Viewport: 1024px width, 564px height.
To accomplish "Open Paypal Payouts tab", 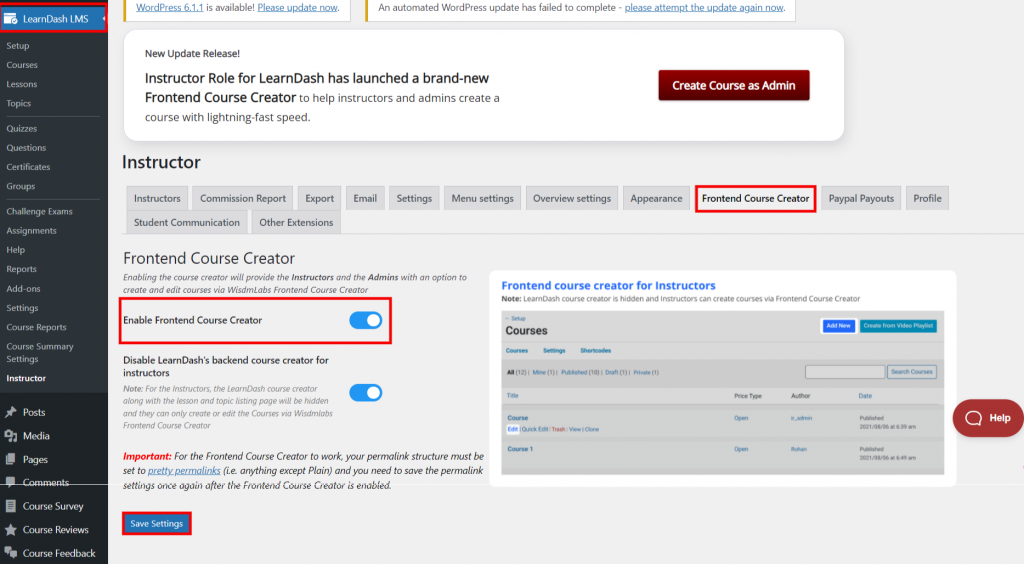I will tap(861, 198).
